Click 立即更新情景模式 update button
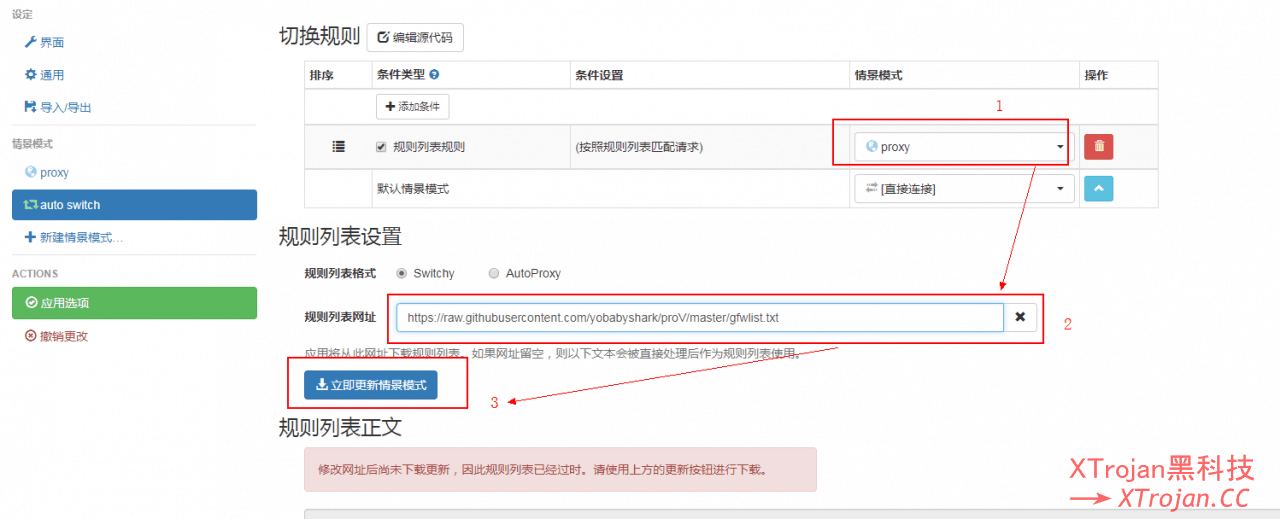 (x=370, y=385)
